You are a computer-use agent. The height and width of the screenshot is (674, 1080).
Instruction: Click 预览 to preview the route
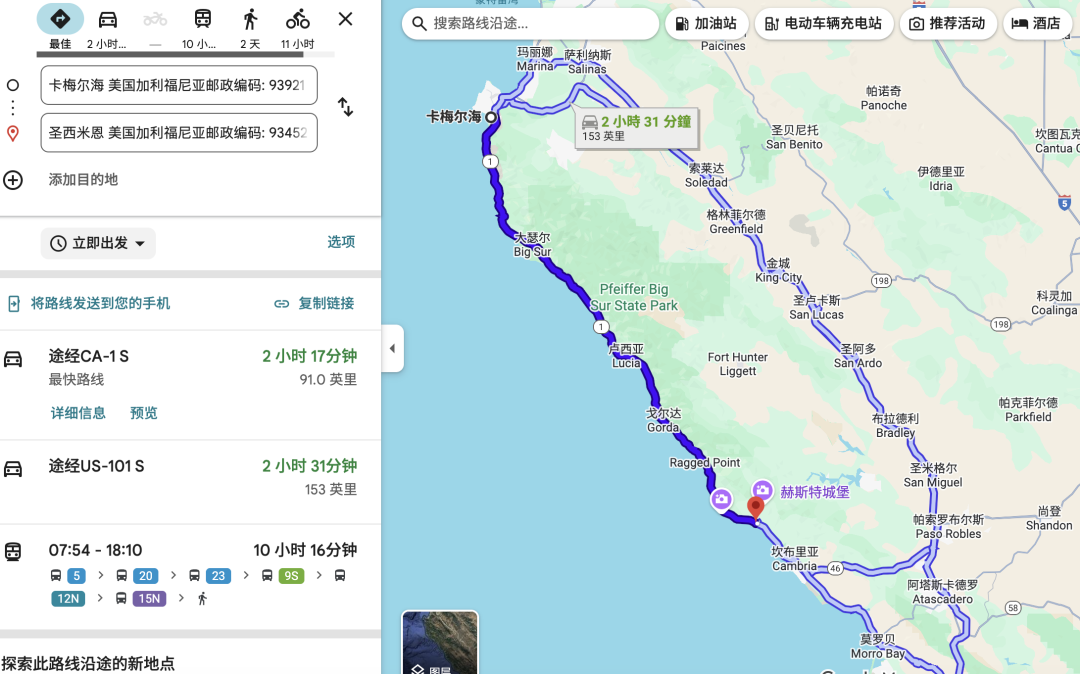(144, 413)
